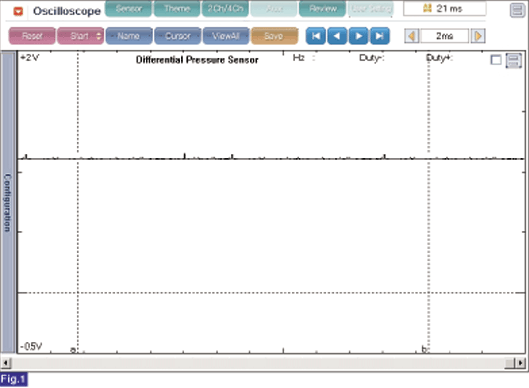Image resolution: width=529 pixels, height=388 pixels.
Task: Click the Hz readout label
Action: [x=299, y=58]
